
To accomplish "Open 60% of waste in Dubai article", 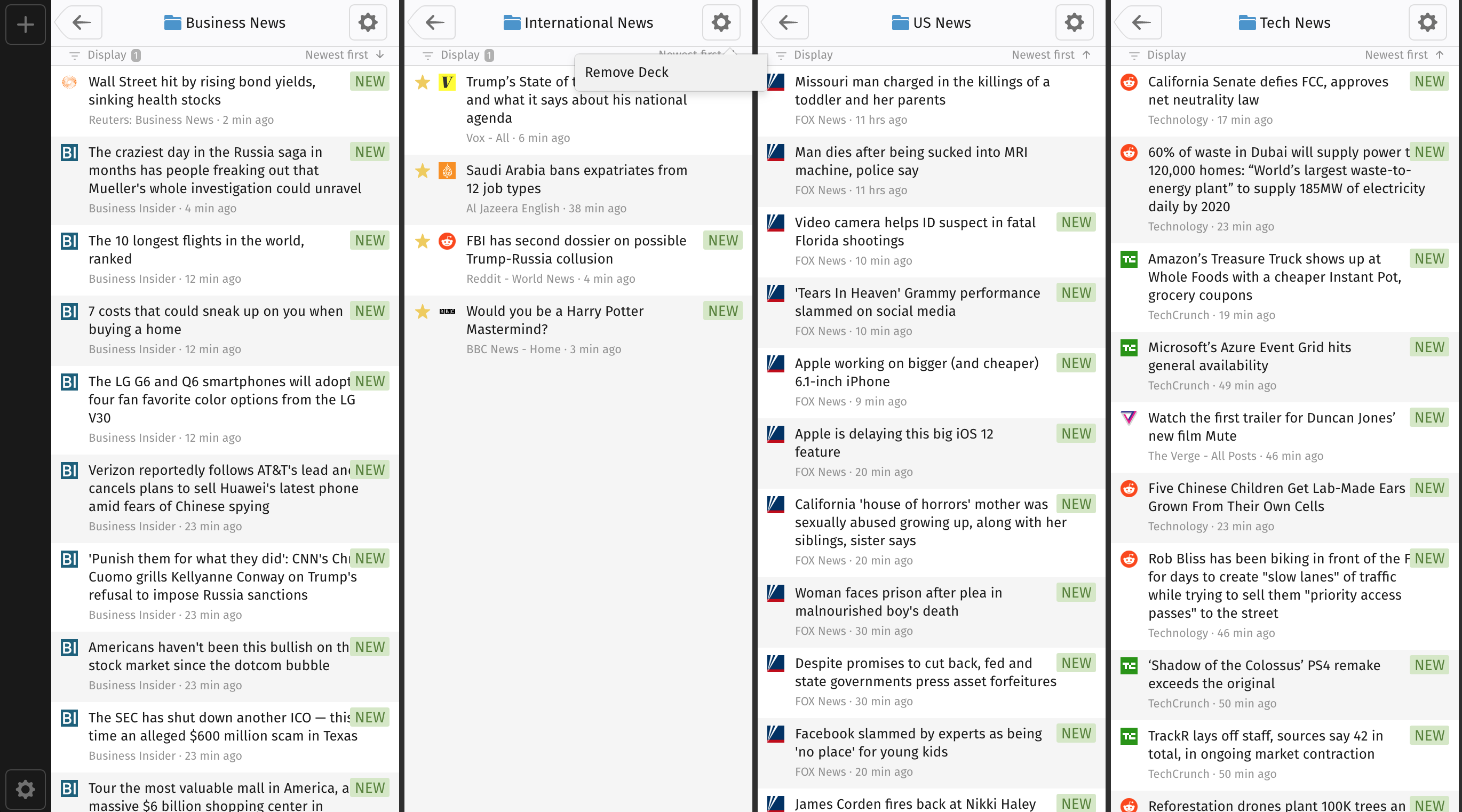I will click(x=1284, y=189).
